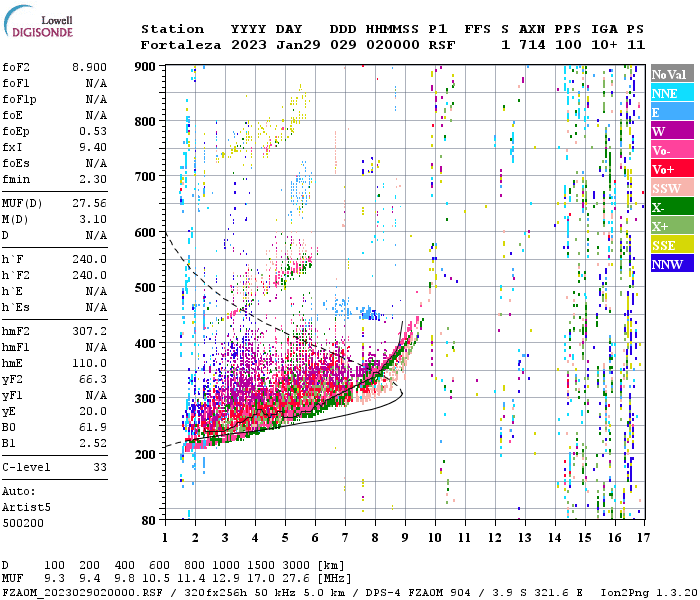
Task: Select the X+ light green legend swatch
Action: point(672,226)
